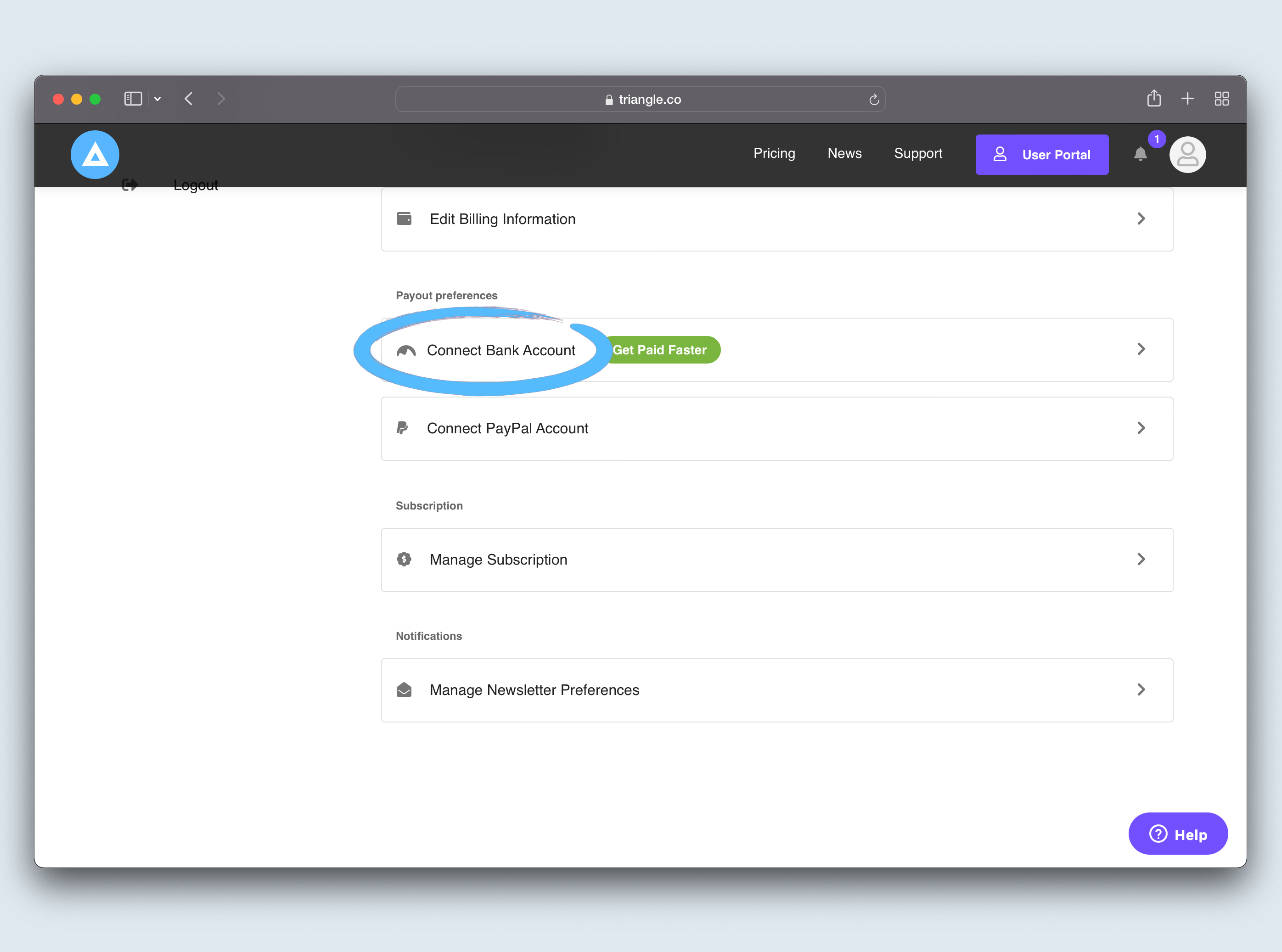1282x952 pixels.
Task: Show the tab overview grid
Action: [x=1221, y=99]
